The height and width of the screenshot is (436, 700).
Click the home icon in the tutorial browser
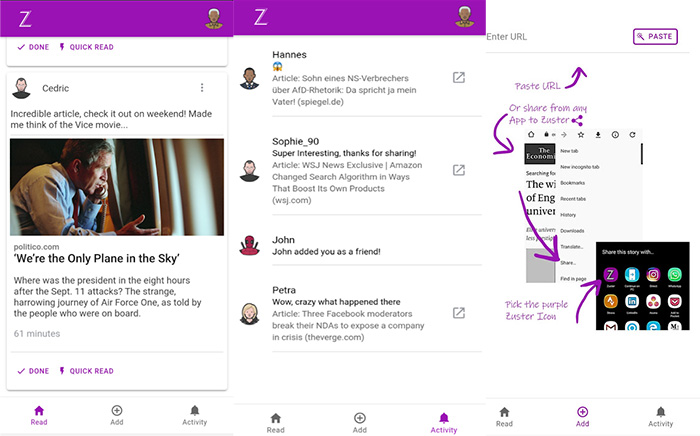pos(531,134)
